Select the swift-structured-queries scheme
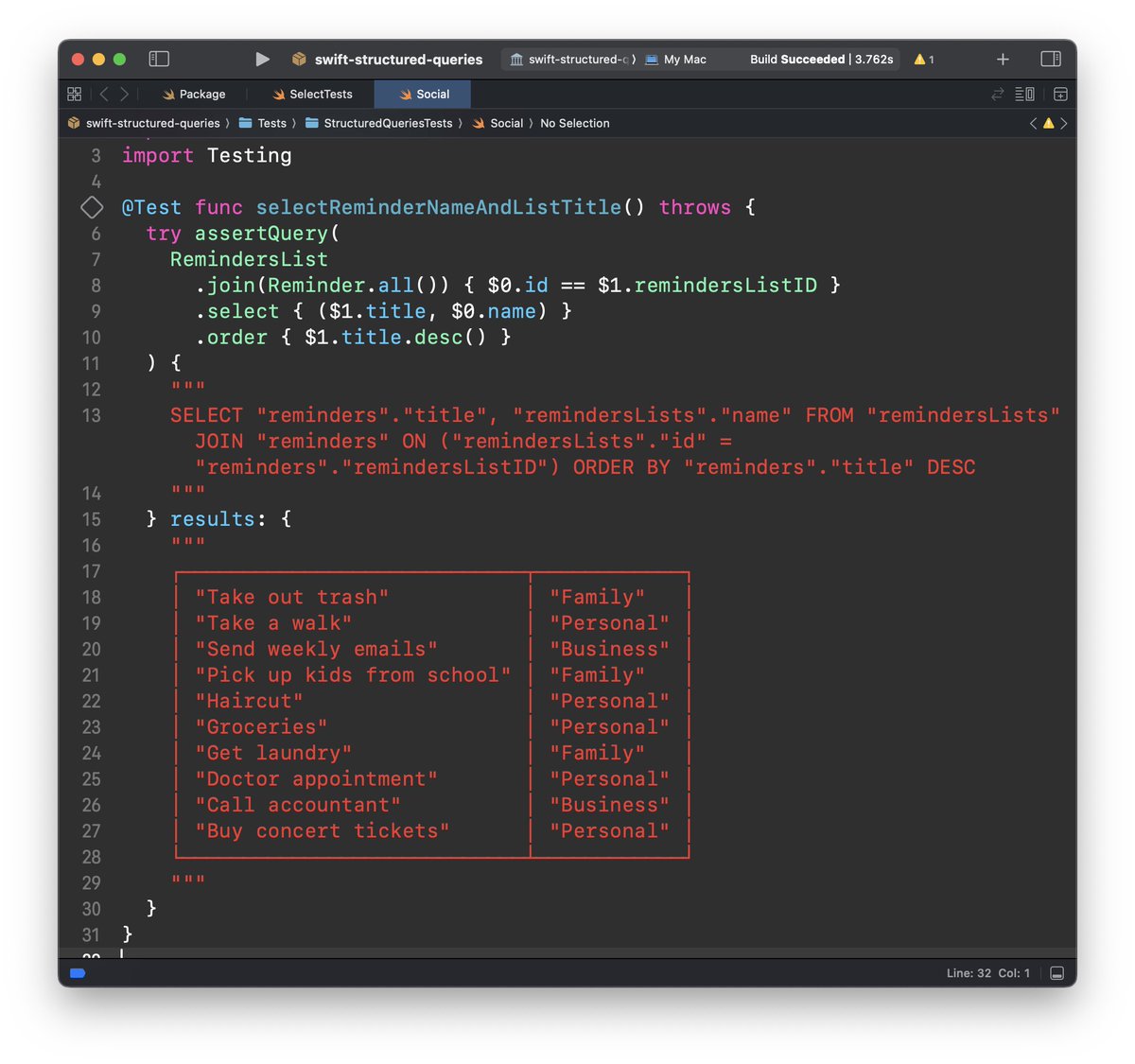This screenshot has height=1064, width=1135. click(572, 59)
